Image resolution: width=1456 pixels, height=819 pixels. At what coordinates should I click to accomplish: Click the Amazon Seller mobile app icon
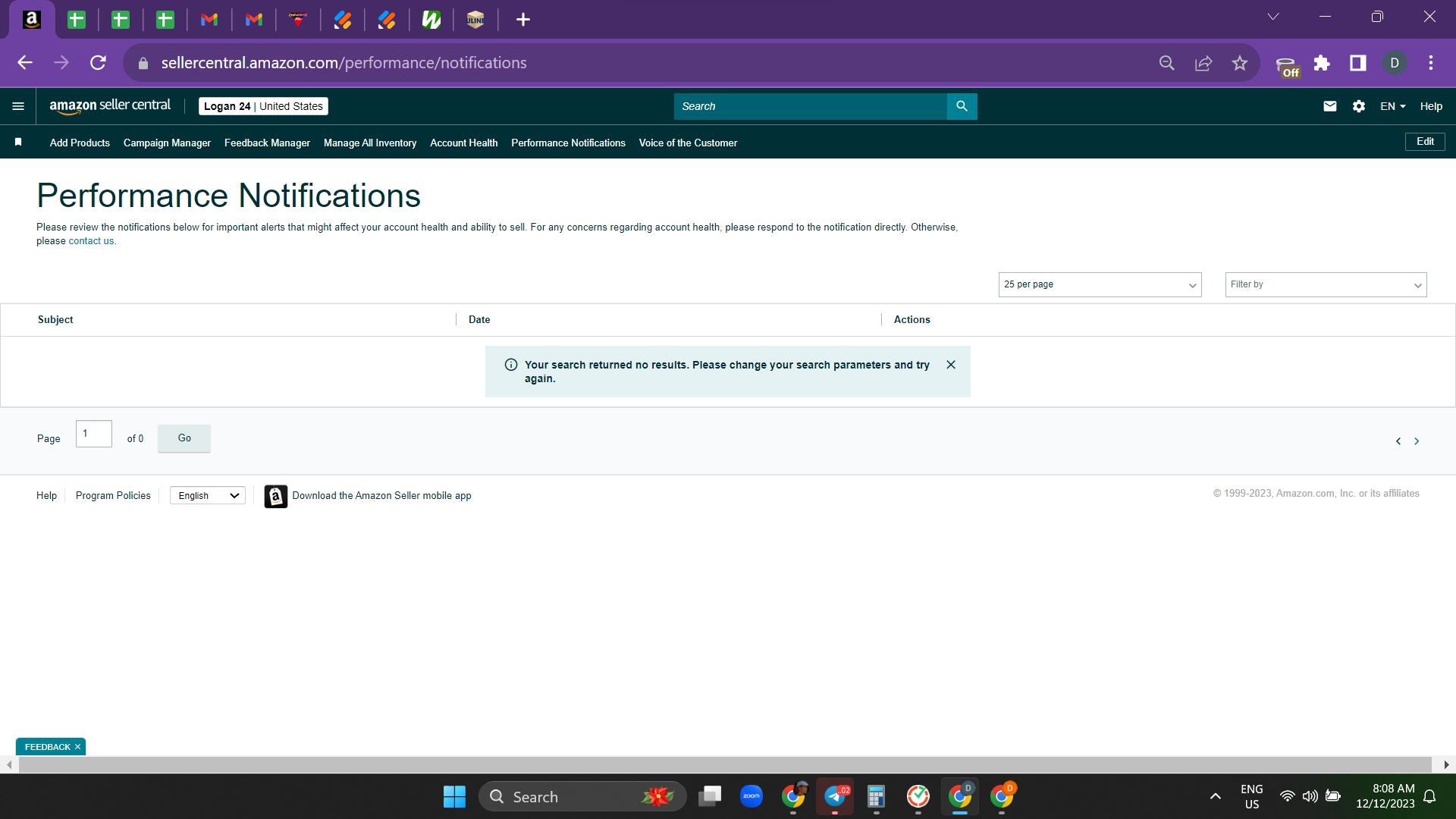276,496
